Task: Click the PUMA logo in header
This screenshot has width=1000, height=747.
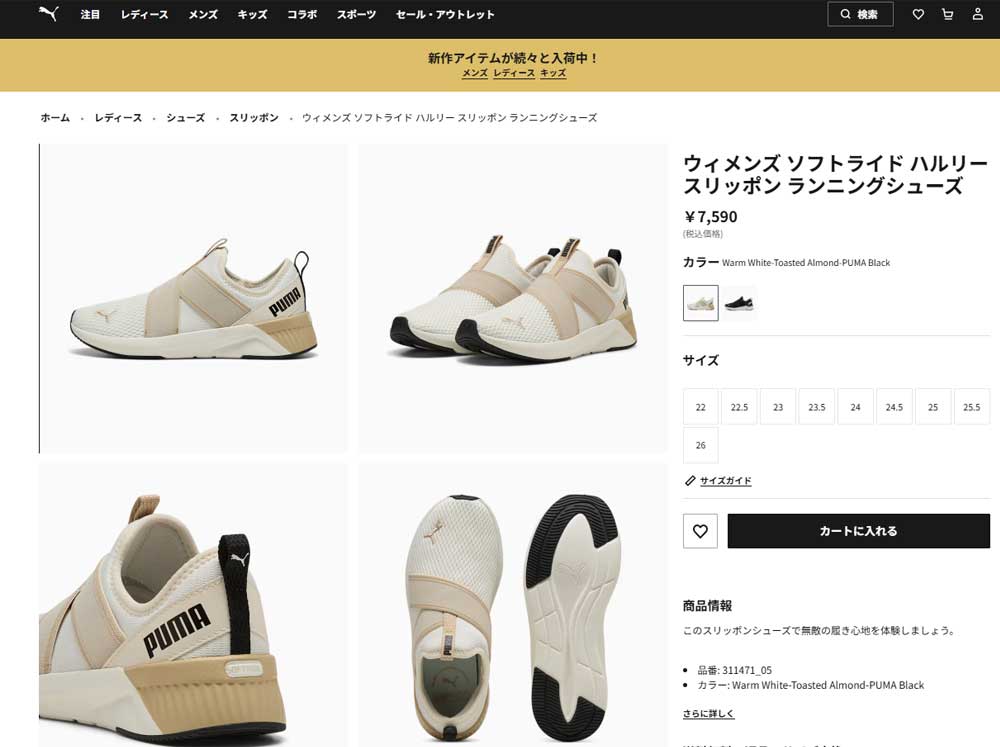Action: click(48, 13)
